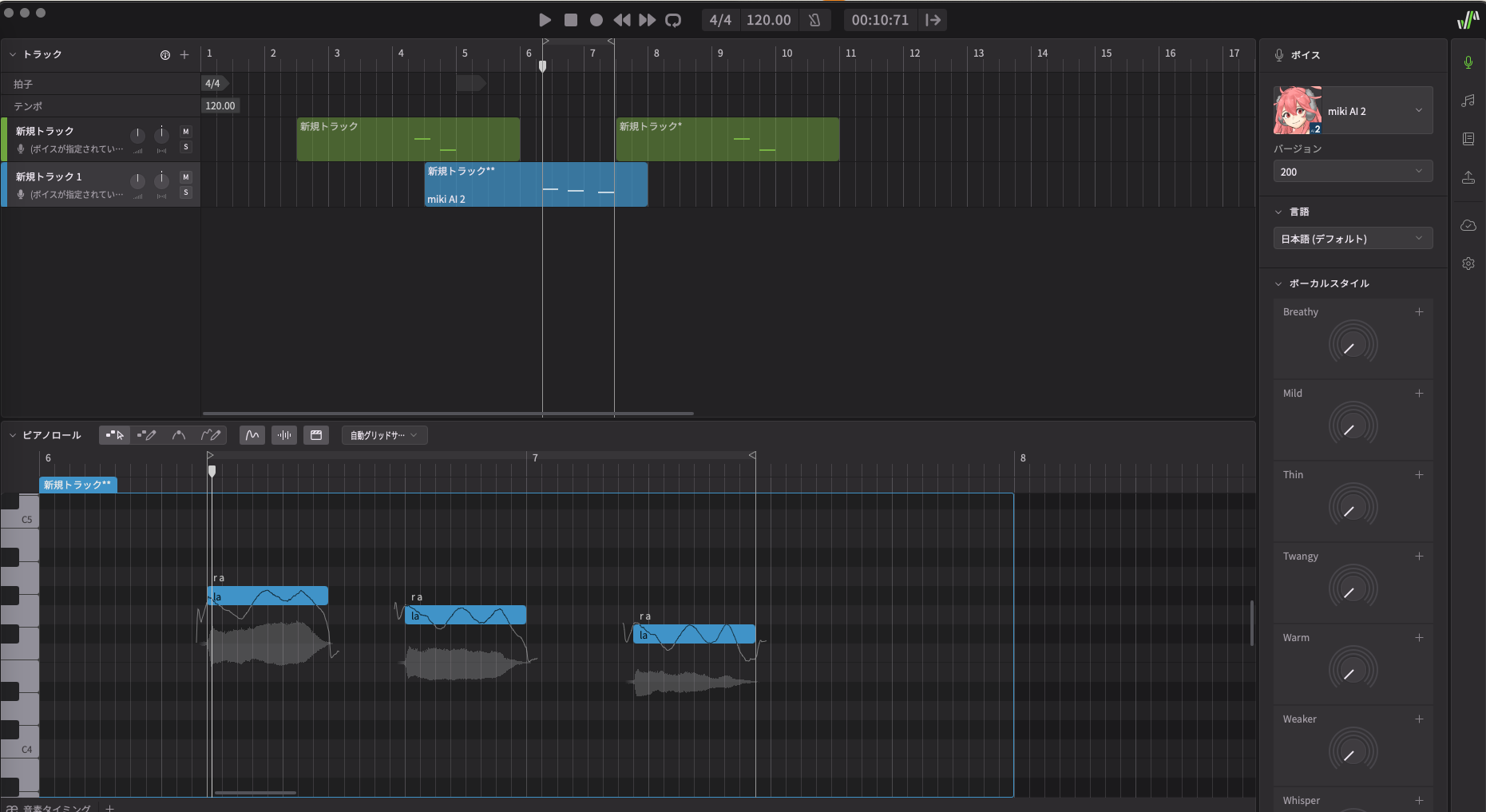
Task: Fast forward the playhead
Action: [648, 20]
